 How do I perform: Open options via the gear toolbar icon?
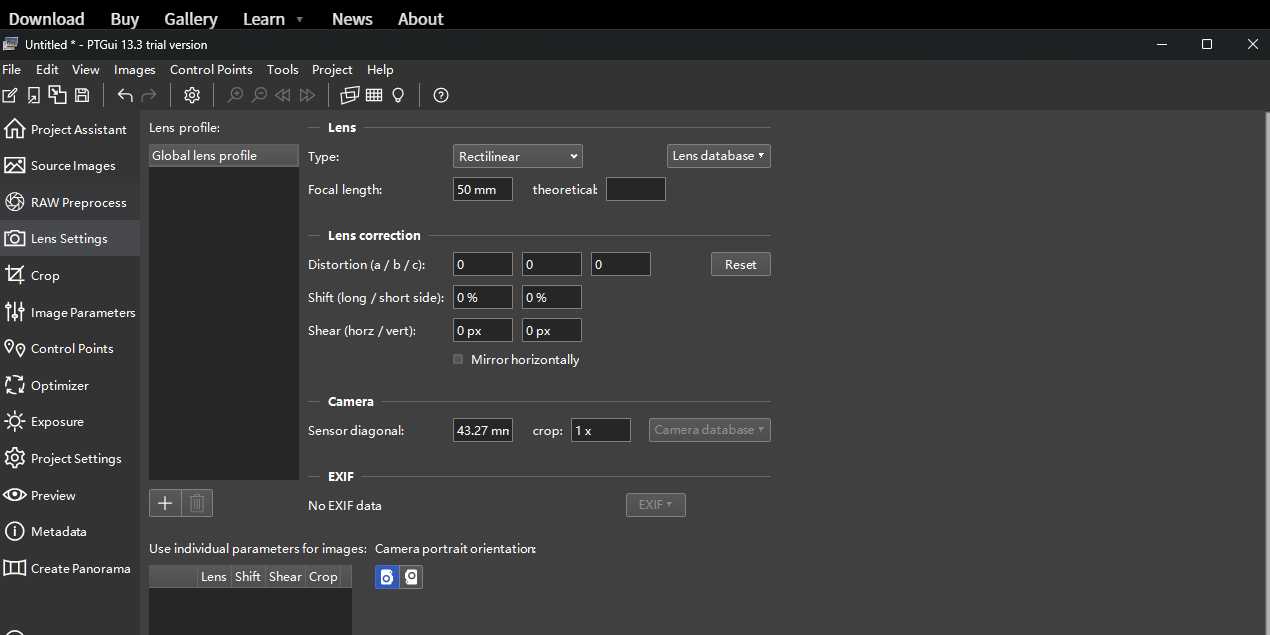(192, 95)
